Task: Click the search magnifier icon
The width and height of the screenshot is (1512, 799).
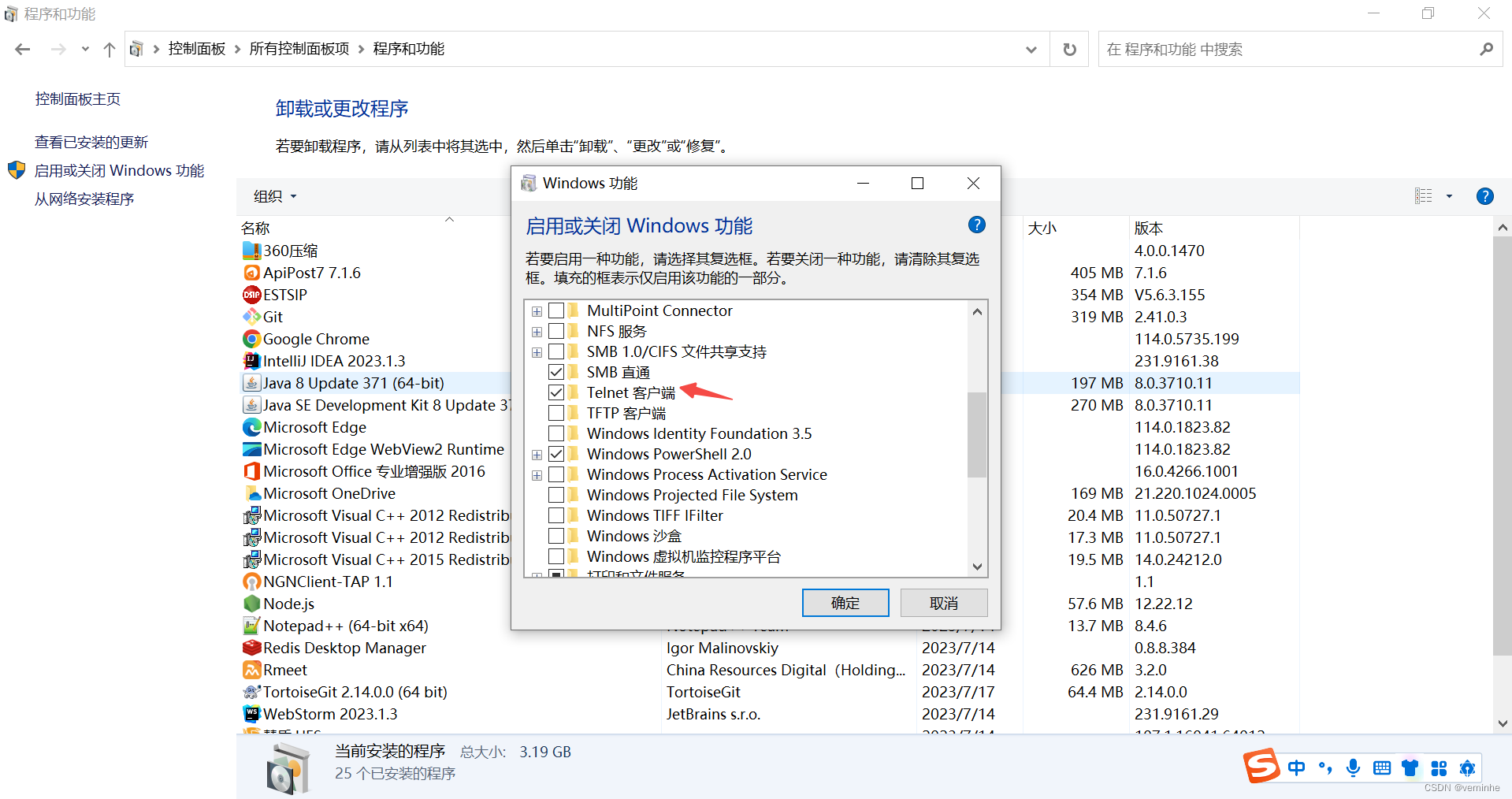Action: (1486, 49)
